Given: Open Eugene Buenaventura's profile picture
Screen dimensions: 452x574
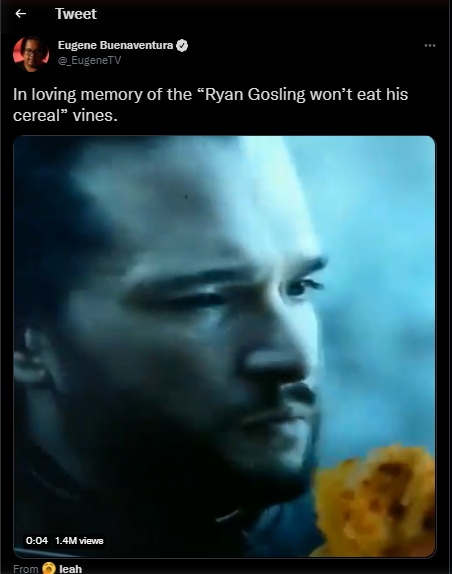Looking at the screenshot, I should (x=31, y=54).
